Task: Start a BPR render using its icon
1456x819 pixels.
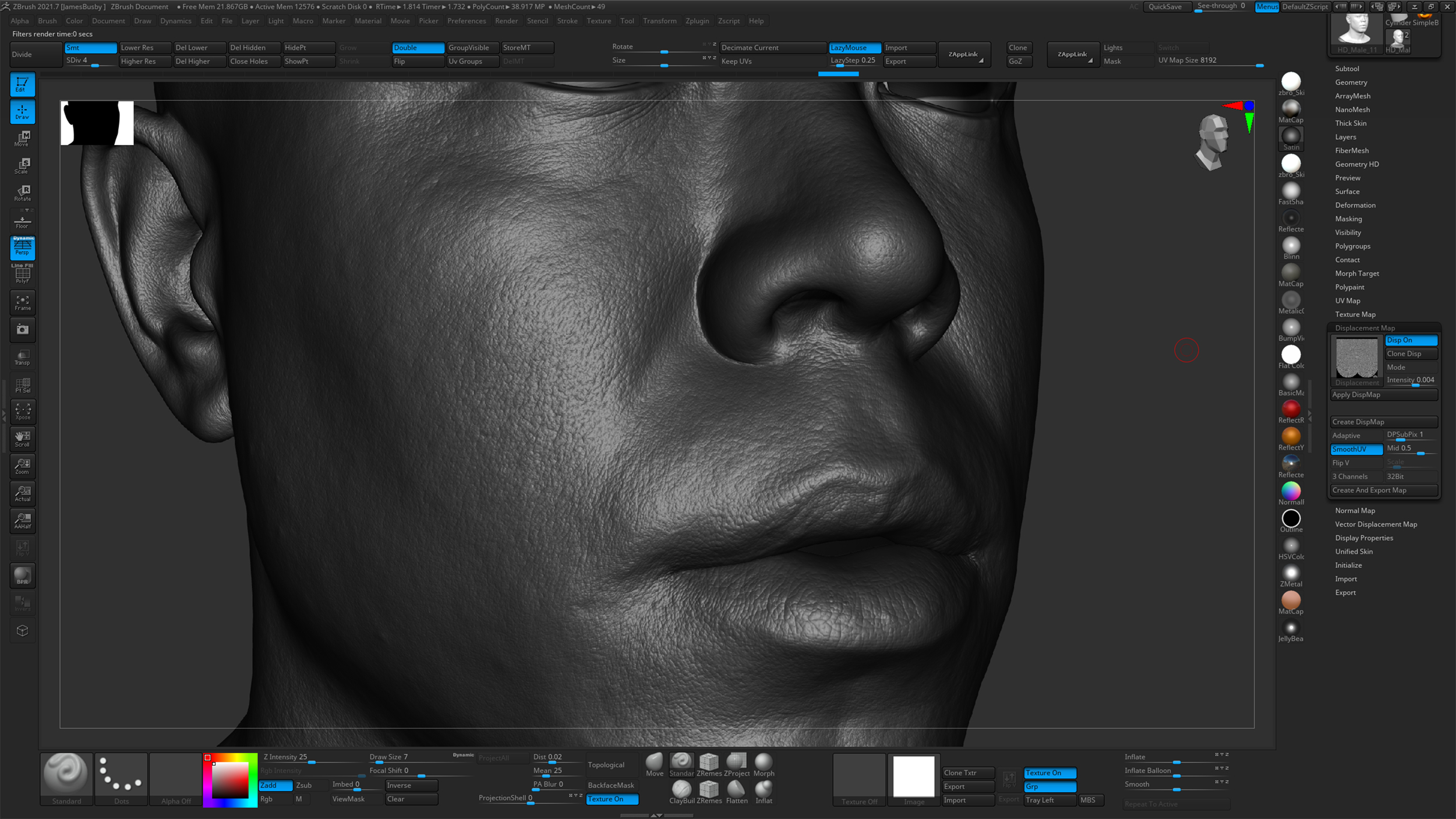Action: (22, 576)
